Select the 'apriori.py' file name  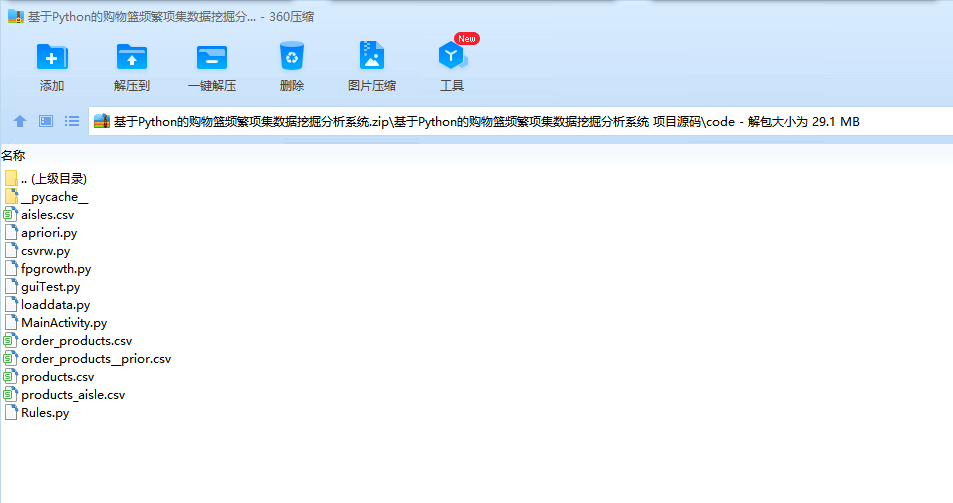[x=49, y=233]
